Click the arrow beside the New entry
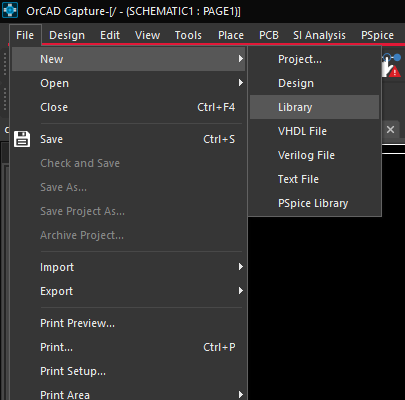Image resolution: width=405 pixels, height=400 pixels. (241, 59)
